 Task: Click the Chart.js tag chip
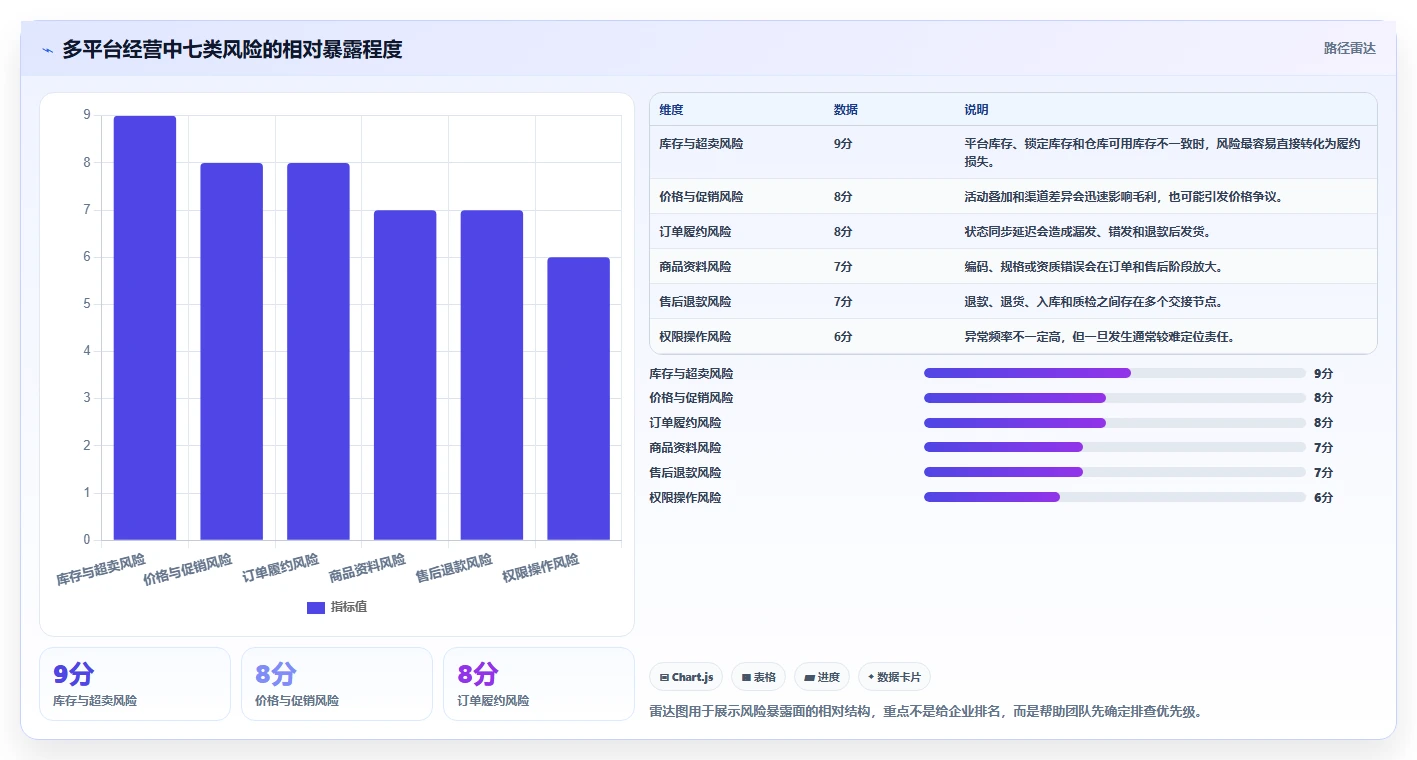tap(687, 677)
